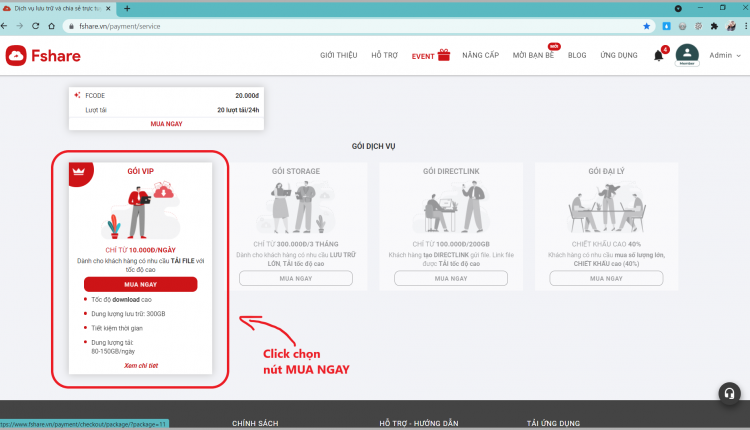Click the 'Tiết kiệm thời gian' bullet
This screenshot has width=750, height=430.
(x=117, y=328)
